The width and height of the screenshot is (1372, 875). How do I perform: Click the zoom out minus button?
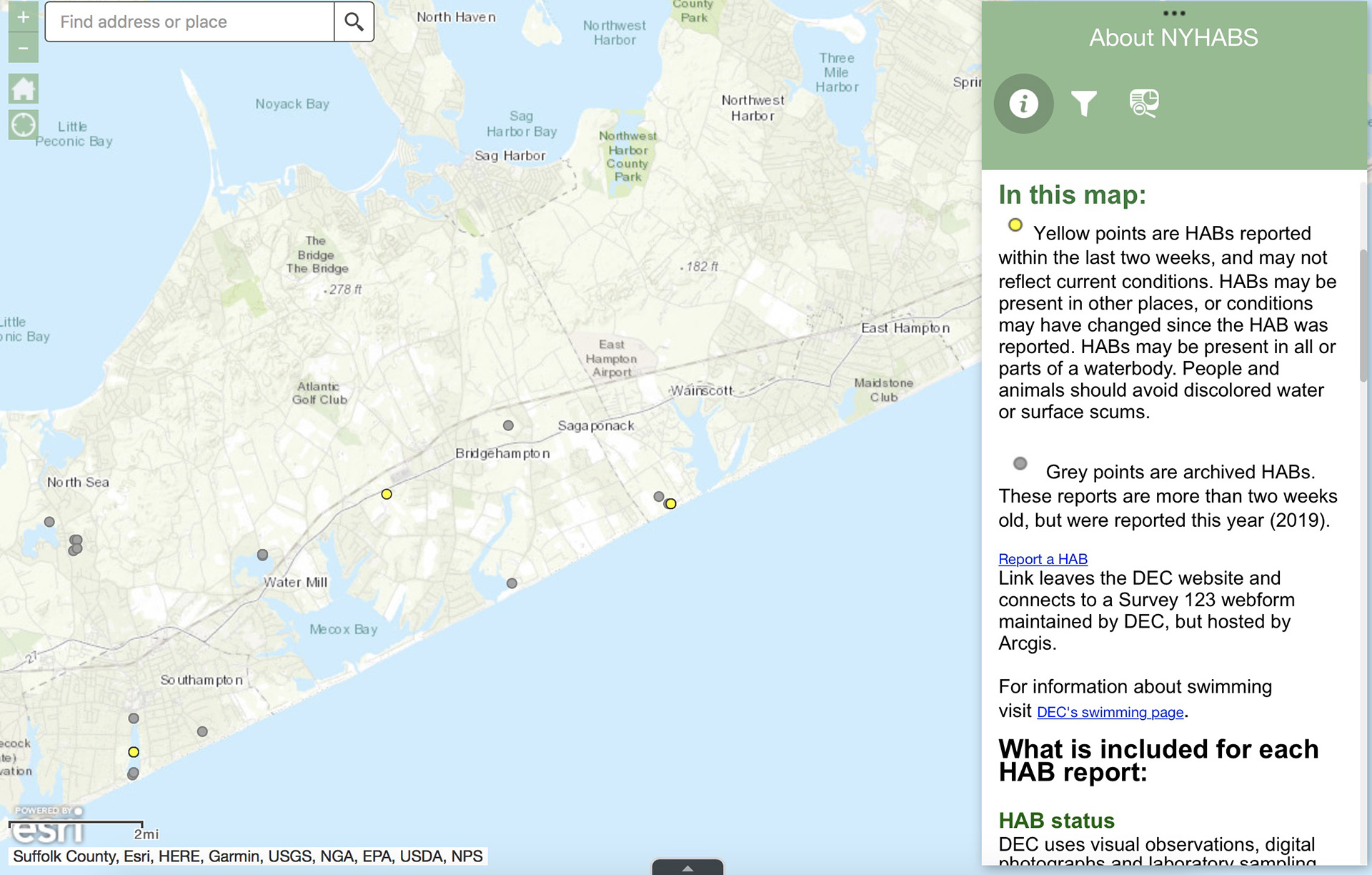pyautogui.click(x=23, y=49)
